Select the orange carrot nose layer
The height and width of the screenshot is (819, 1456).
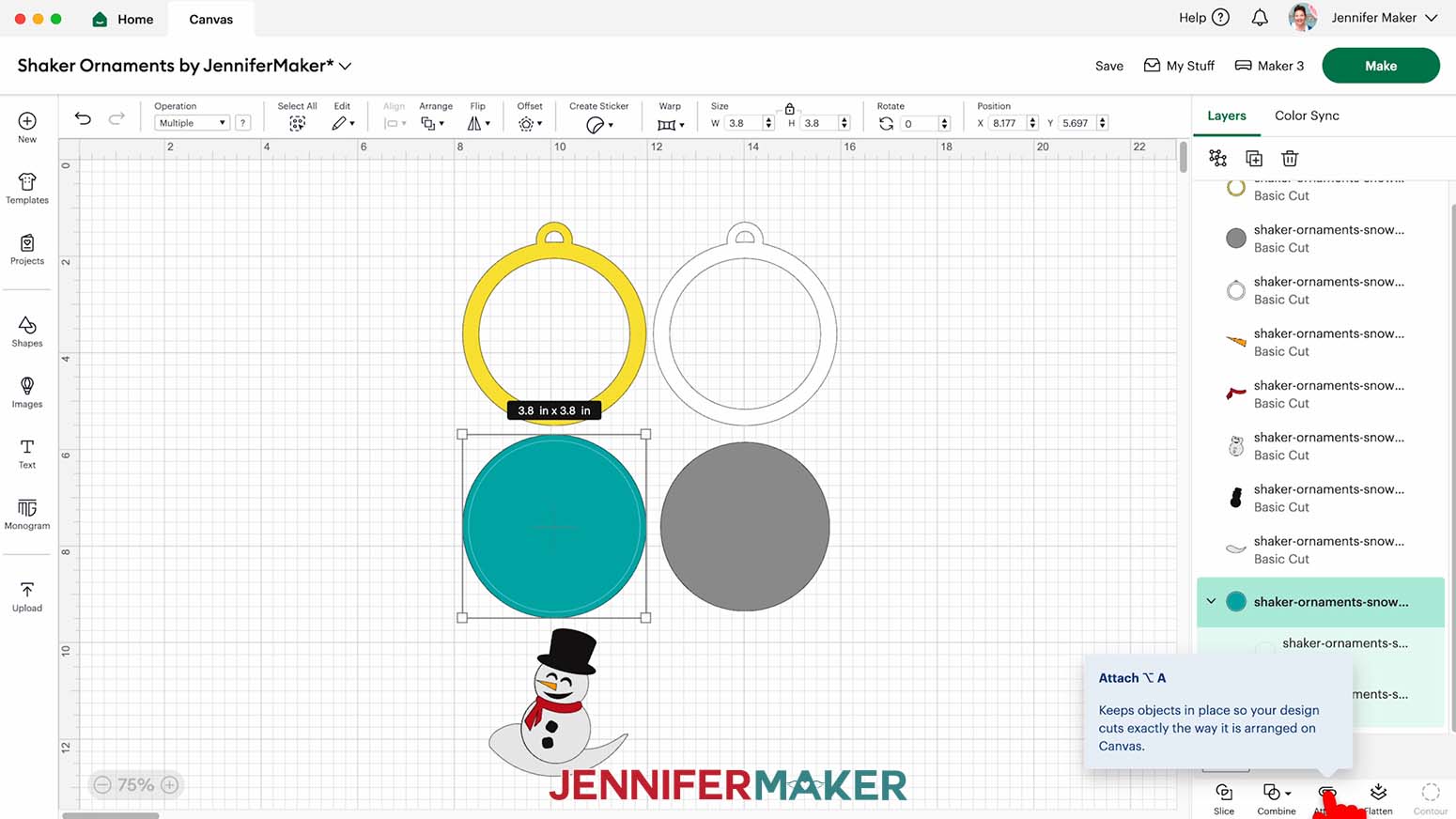[1321, 342]
